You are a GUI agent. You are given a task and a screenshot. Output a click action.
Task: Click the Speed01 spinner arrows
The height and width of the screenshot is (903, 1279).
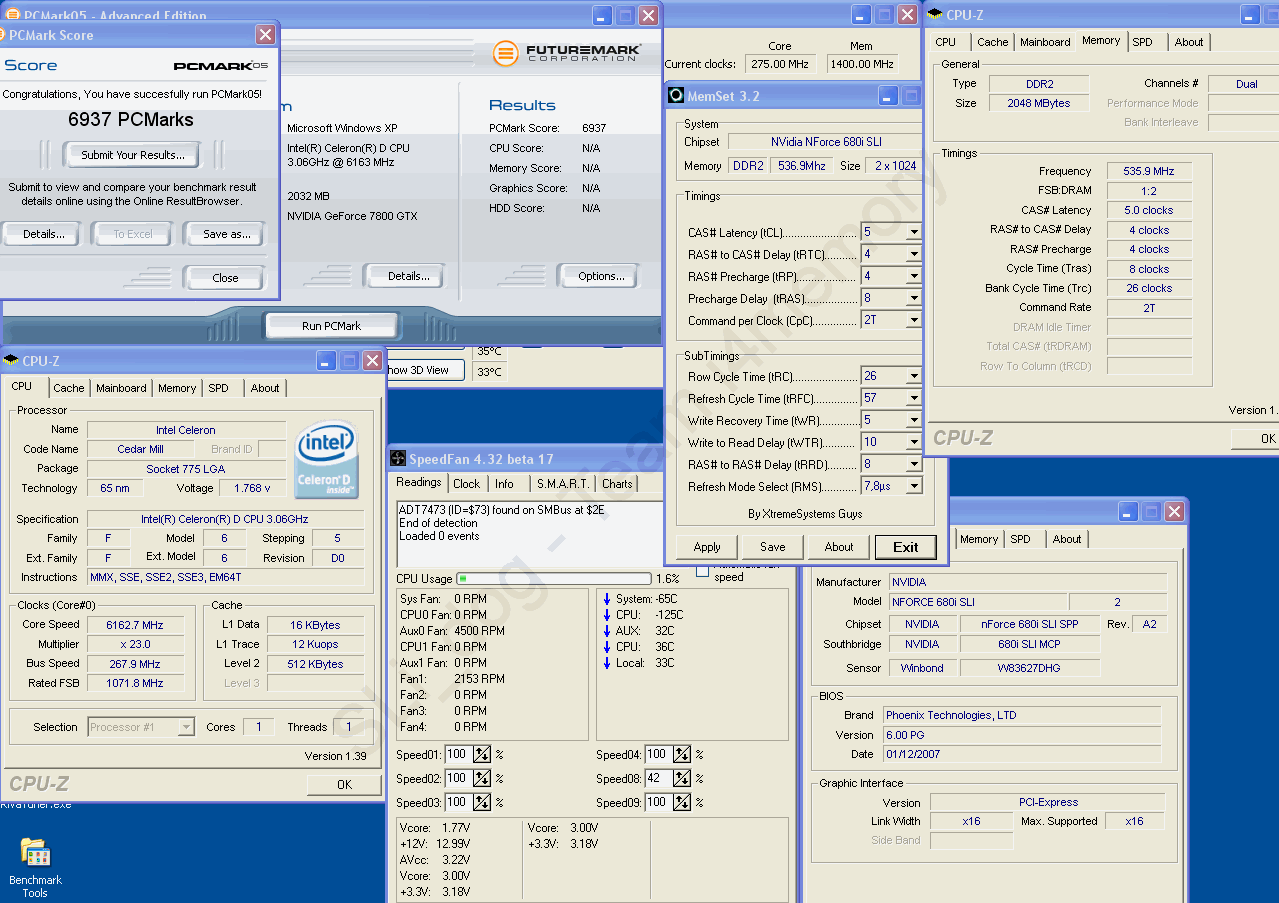[482, 754]
